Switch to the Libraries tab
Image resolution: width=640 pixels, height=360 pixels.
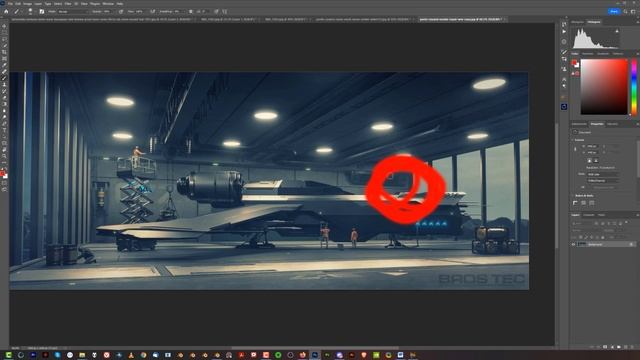(x=612, y=124)
